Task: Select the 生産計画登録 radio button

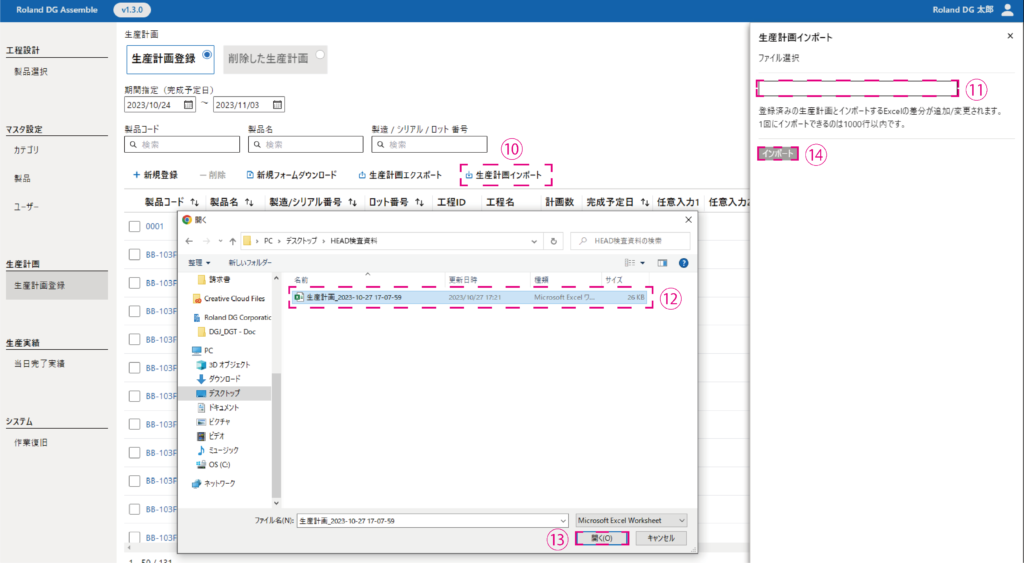Action: (x=207, y=55)
